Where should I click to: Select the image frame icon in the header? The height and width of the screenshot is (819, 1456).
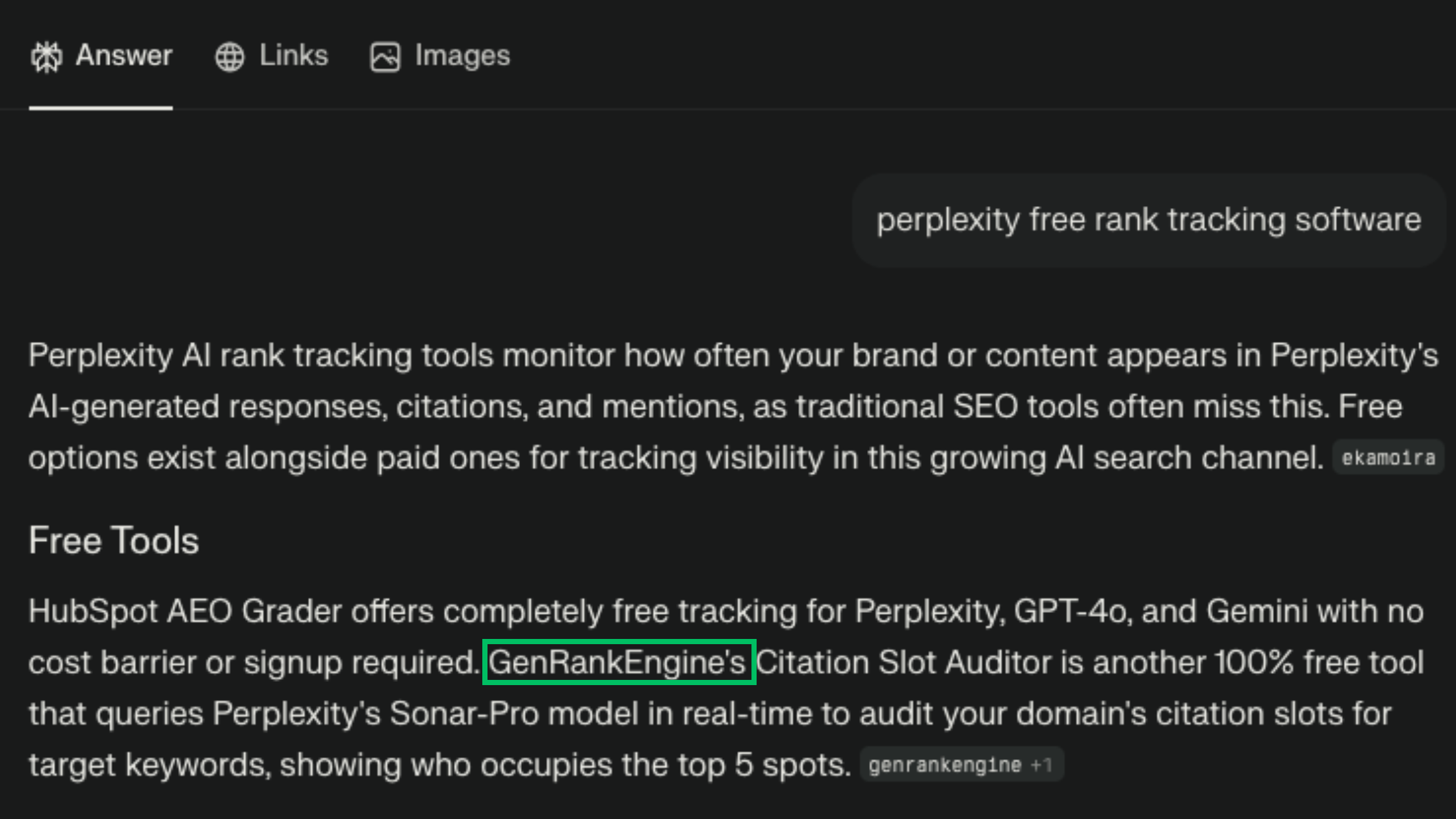click(x=385, y=56)
